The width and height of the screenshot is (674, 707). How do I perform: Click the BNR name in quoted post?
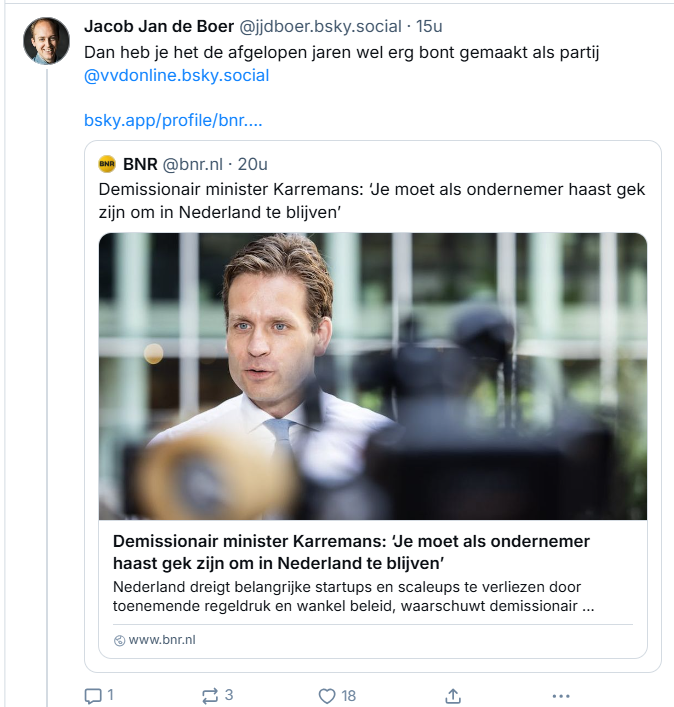(140, 164)
